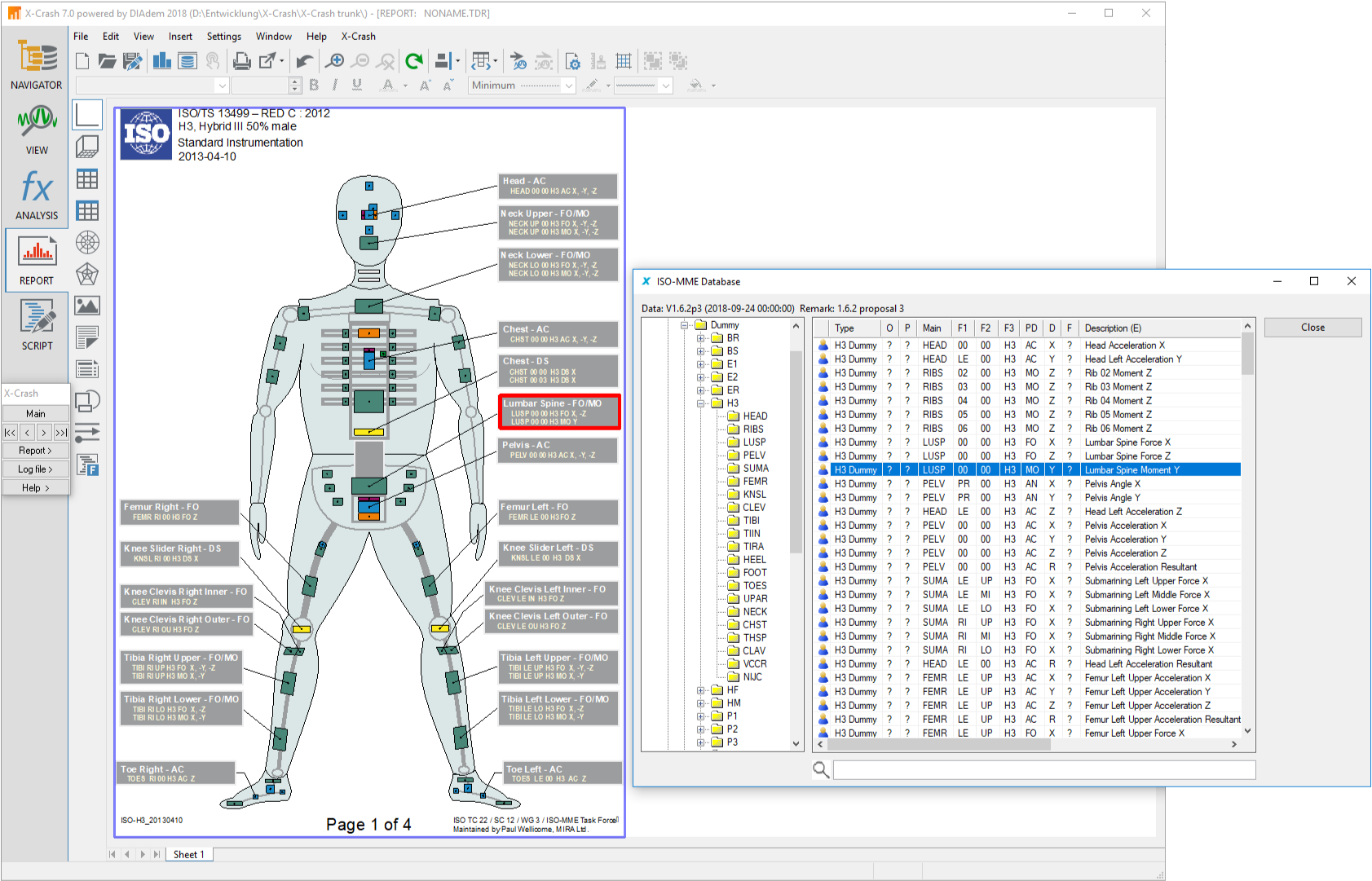This screenshot has height=881, width=1372.
Task: Select the insert image tool
Action: pyautogui.click(x=87, y=306)
